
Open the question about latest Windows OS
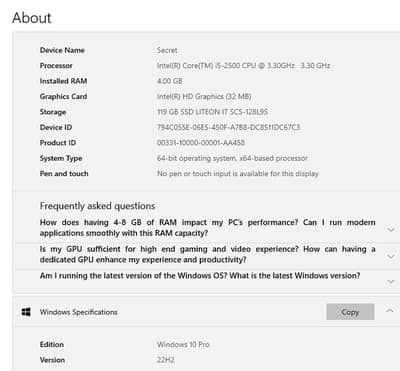(x=200, y=276)
